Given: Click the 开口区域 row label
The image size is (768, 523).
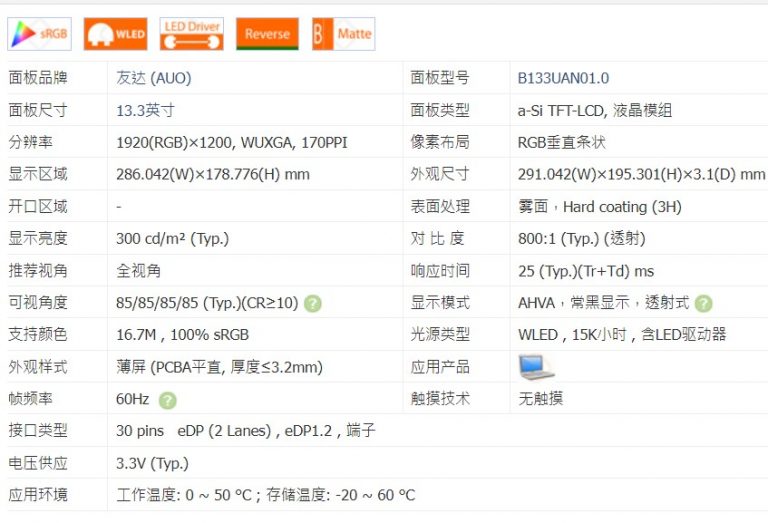Looking at the screenshot, I should click(x=38, y=207).
